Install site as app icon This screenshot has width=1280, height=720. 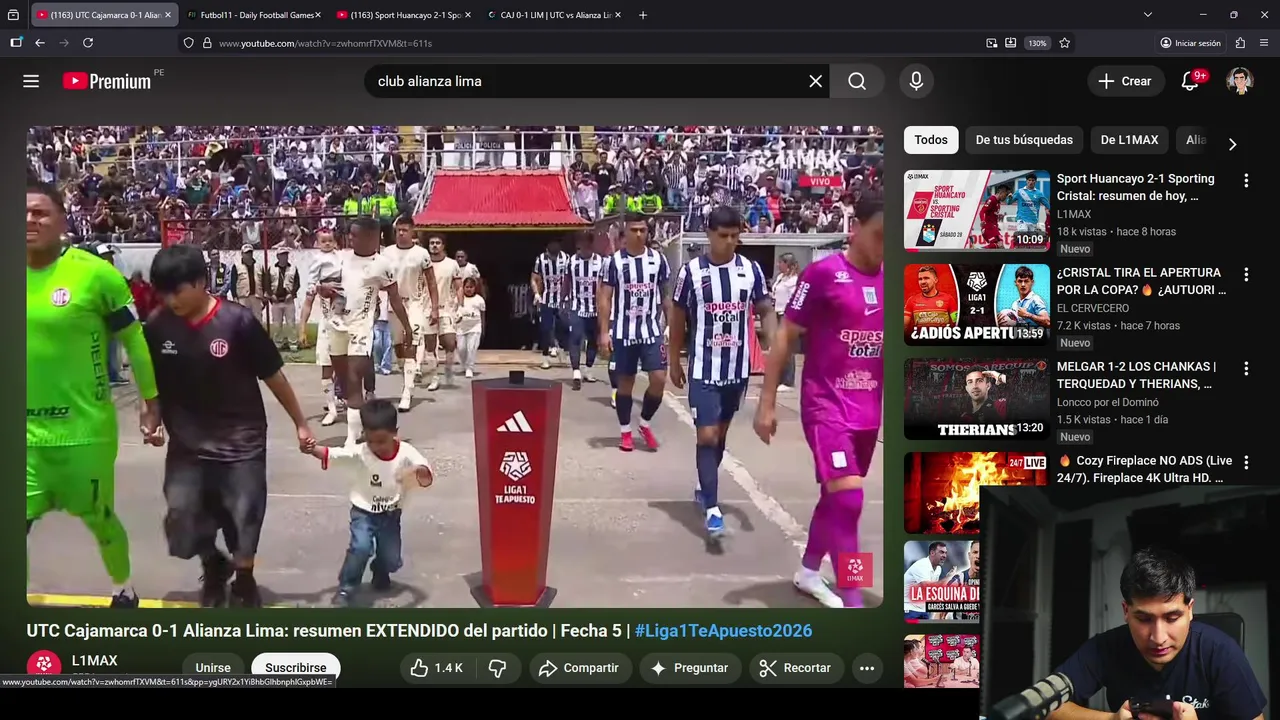(x=1011, y=43)
